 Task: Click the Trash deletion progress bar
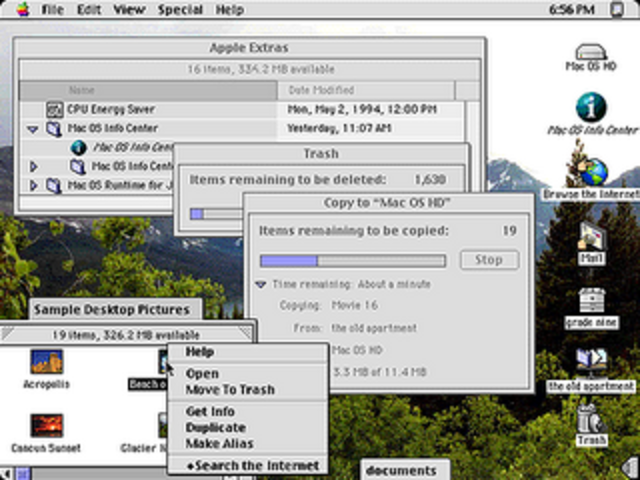[x=216, y=214]
